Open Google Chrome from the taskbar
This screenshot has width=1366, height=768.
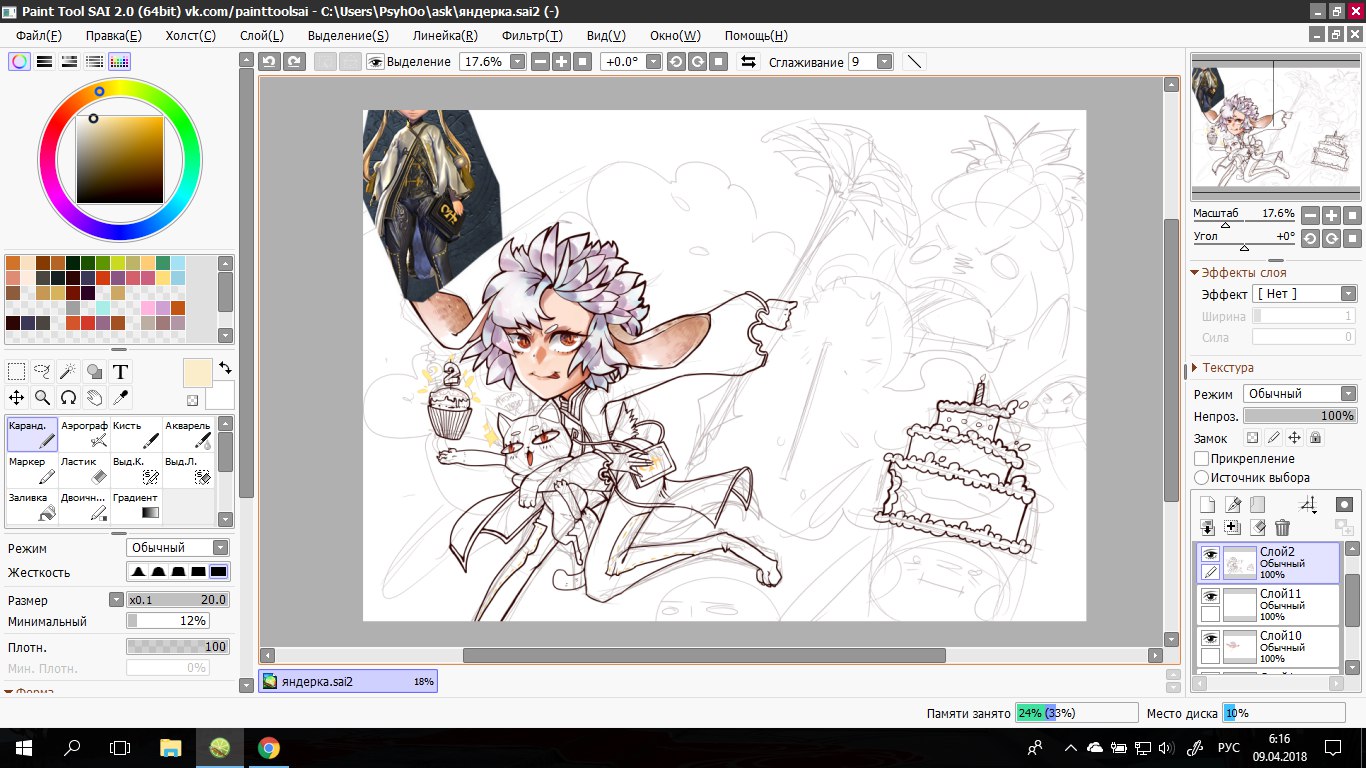268,747
